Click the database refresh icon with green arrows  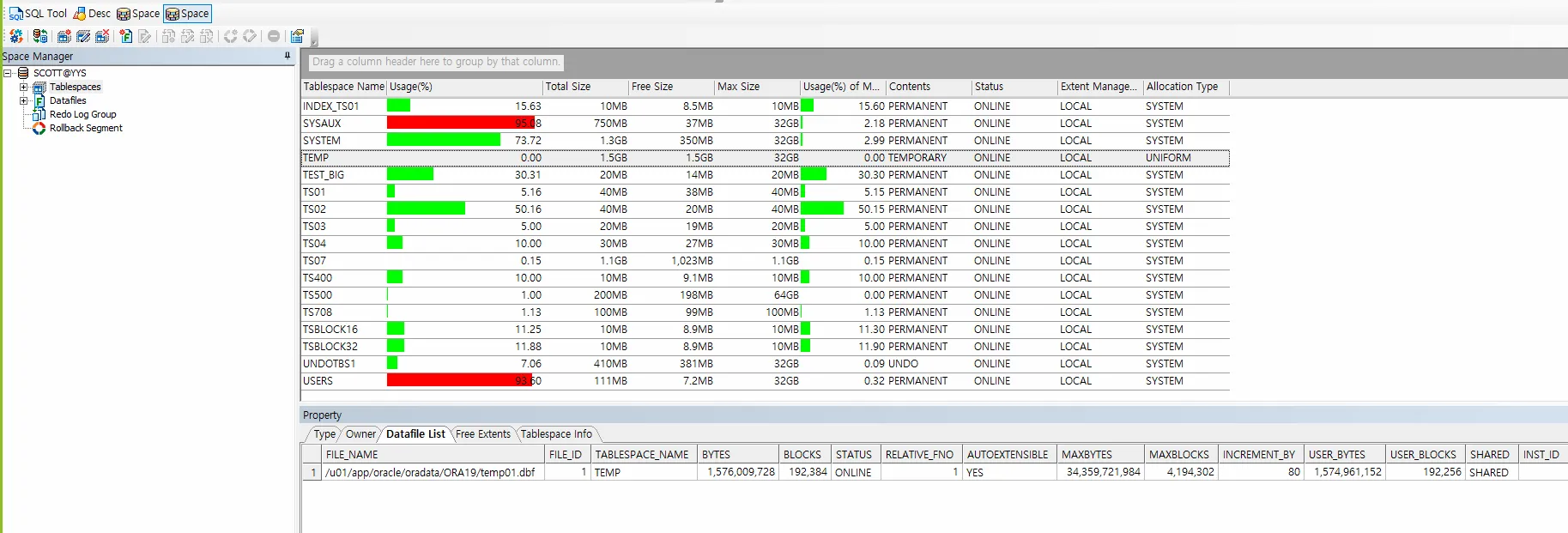coord(40,36)
